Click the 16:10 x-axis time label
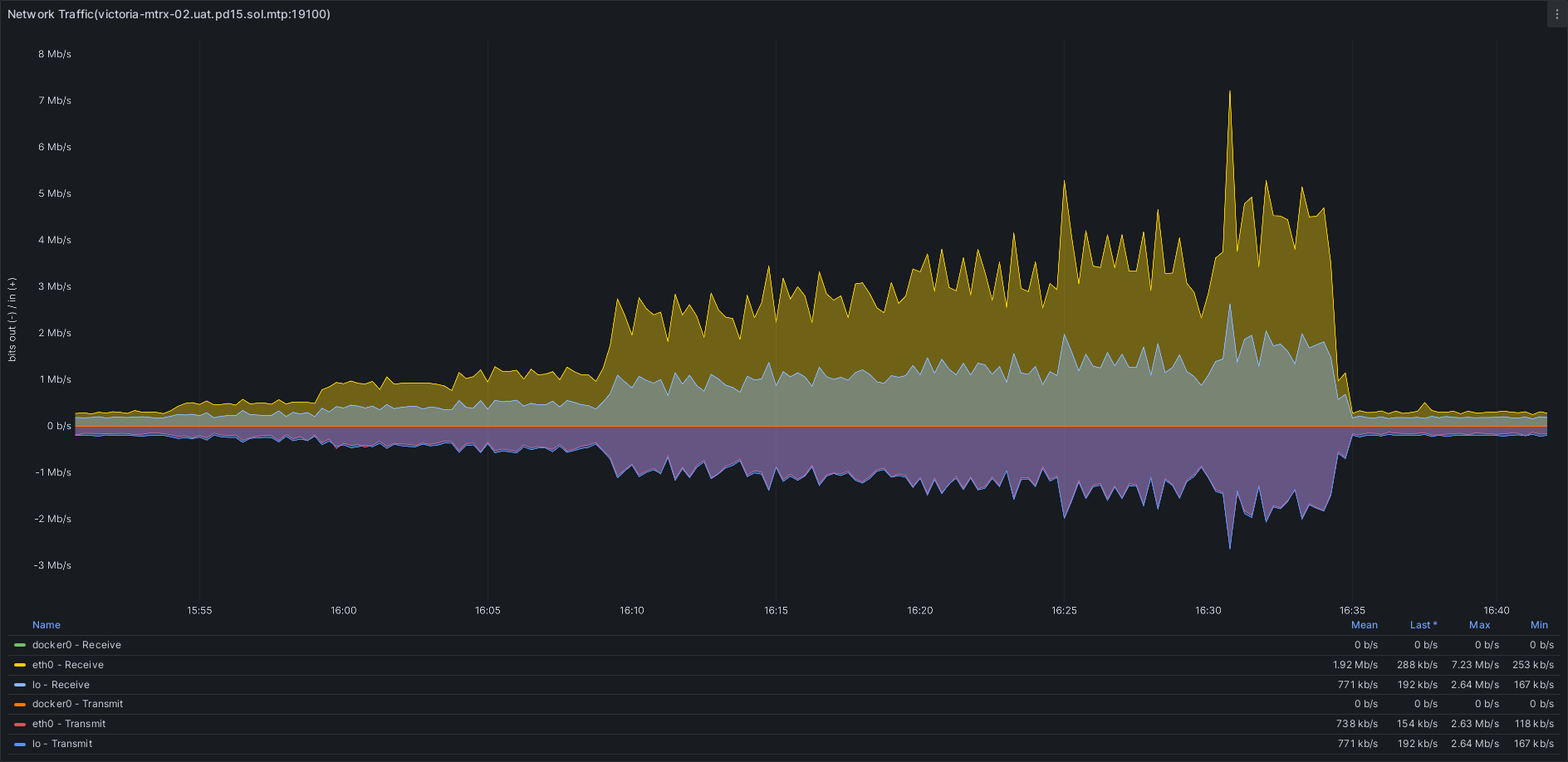The height and width of the screenshot is (762, 1568). pos(632,610)
